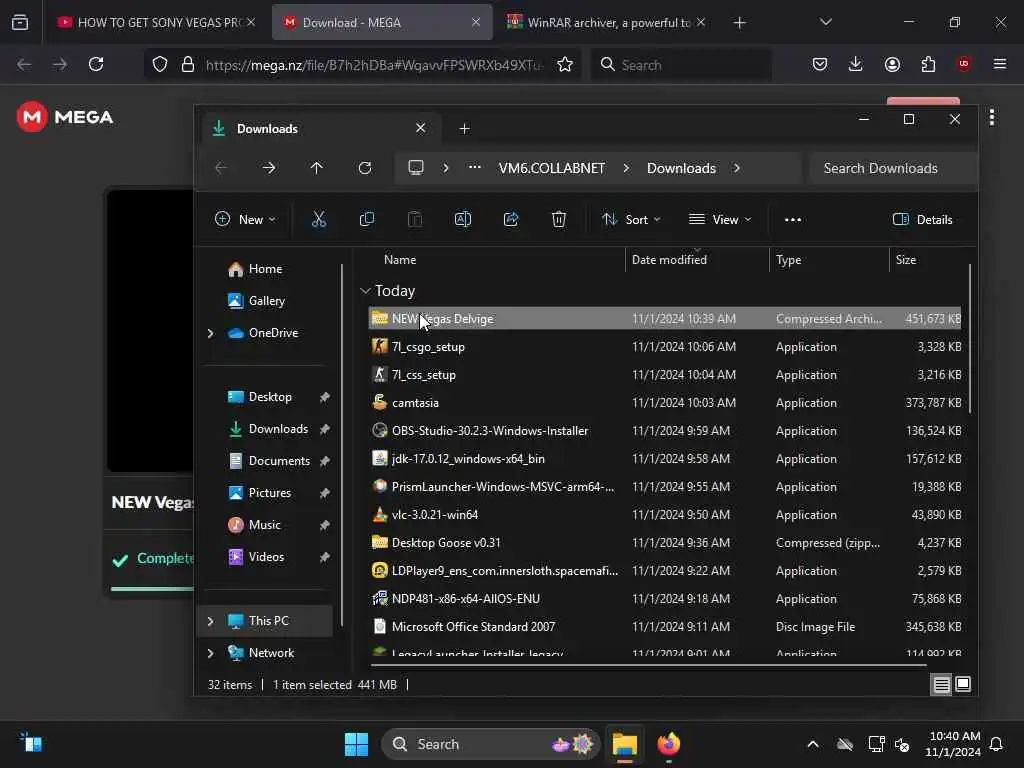Click VM6.COLLABNET in the breadcrumb
This screenshot has width=1024, height=768.
pyautogui.click(x=552, y=168)
